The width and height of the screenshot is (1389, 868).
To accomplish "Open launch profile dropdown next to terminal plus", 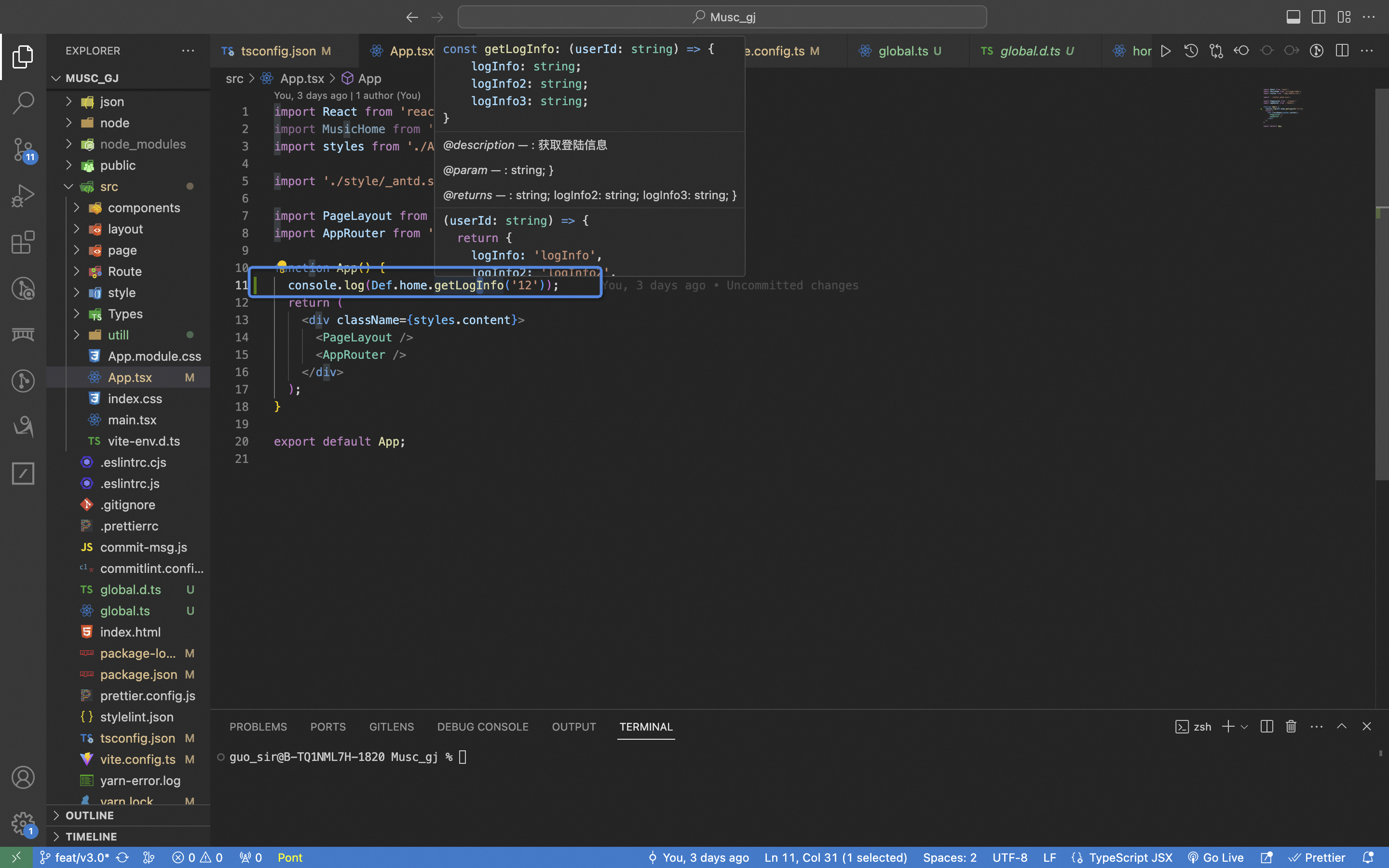I will 1244,727.
